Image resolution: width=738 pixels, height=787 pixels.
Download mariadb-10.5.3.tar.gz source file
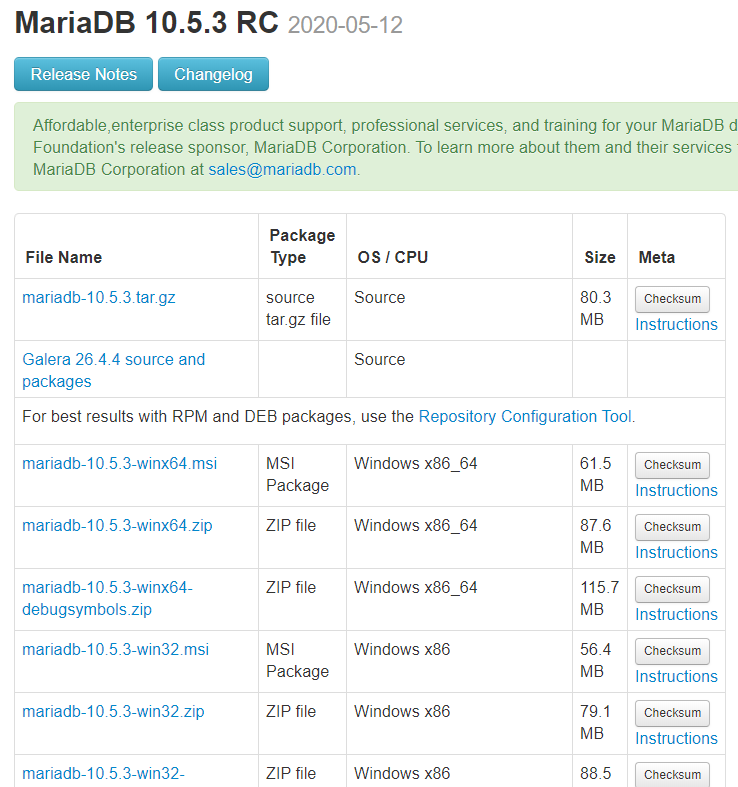pyautogui.click(x=99, y=298)
